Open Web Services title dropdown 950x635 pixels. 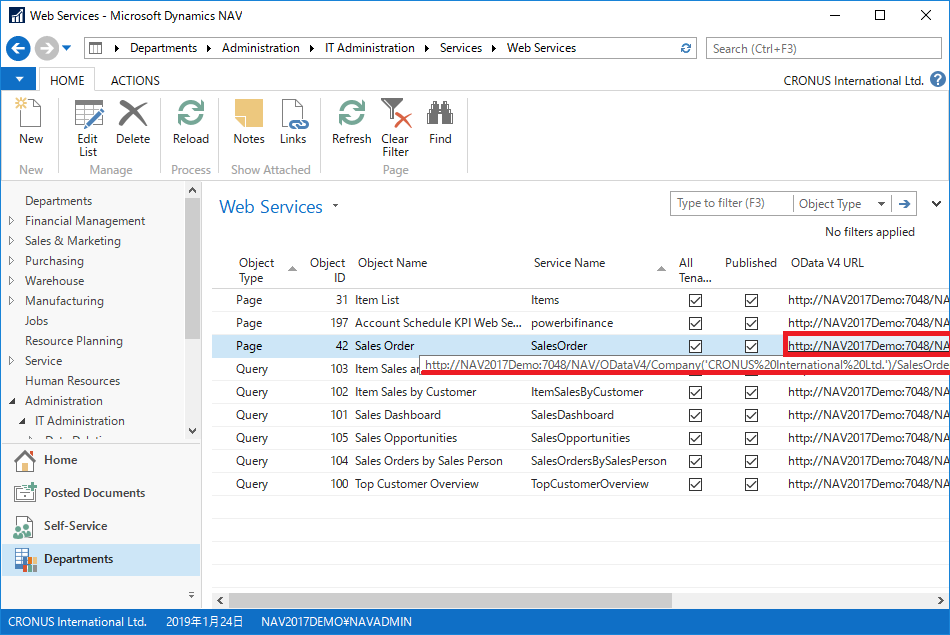(x=335, y=206)
